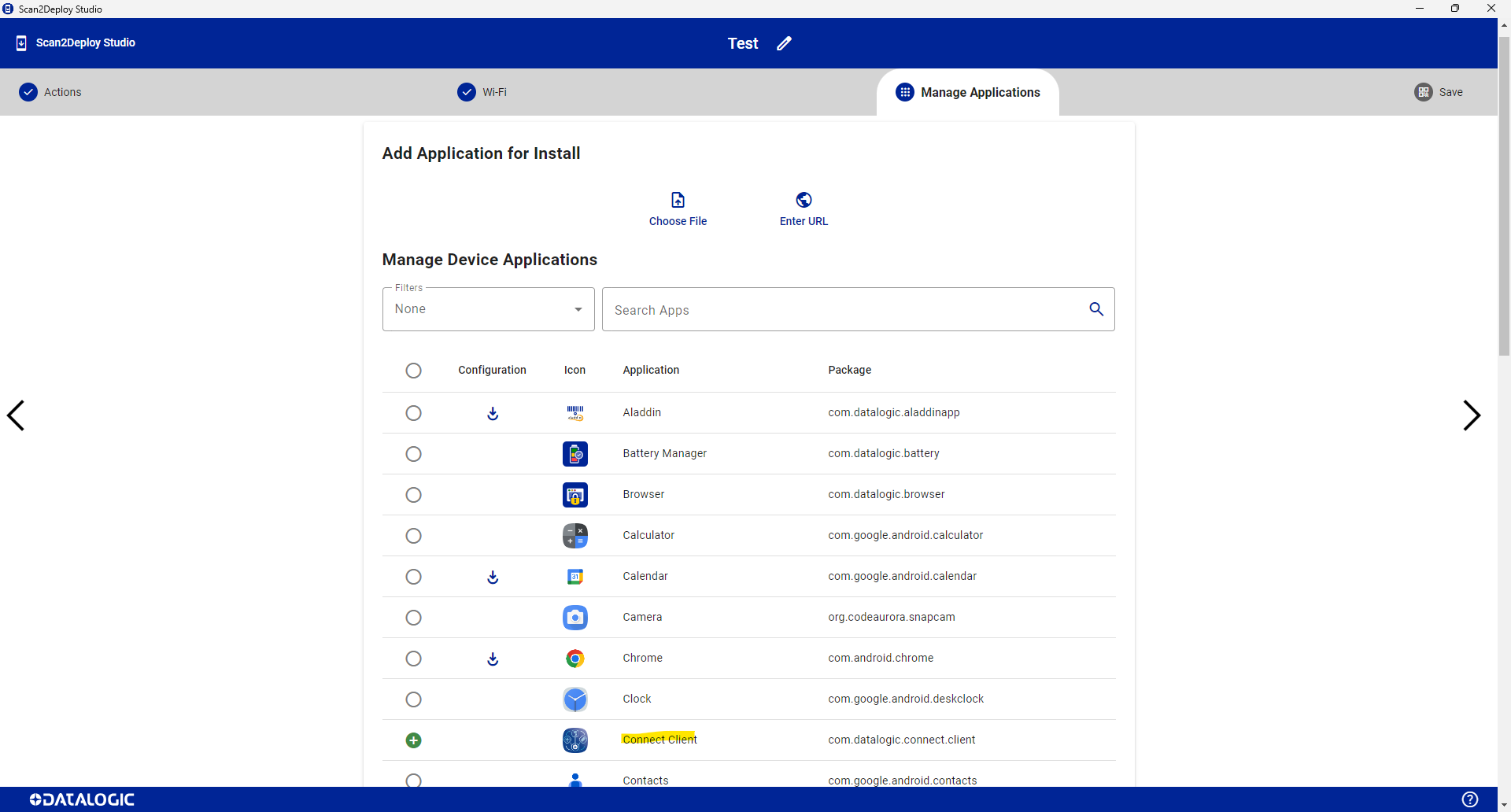Screen dimensions: 1511x812
Task: Click the Scan2Deploy Studio logo icon in header
Action: coord(21,43)
